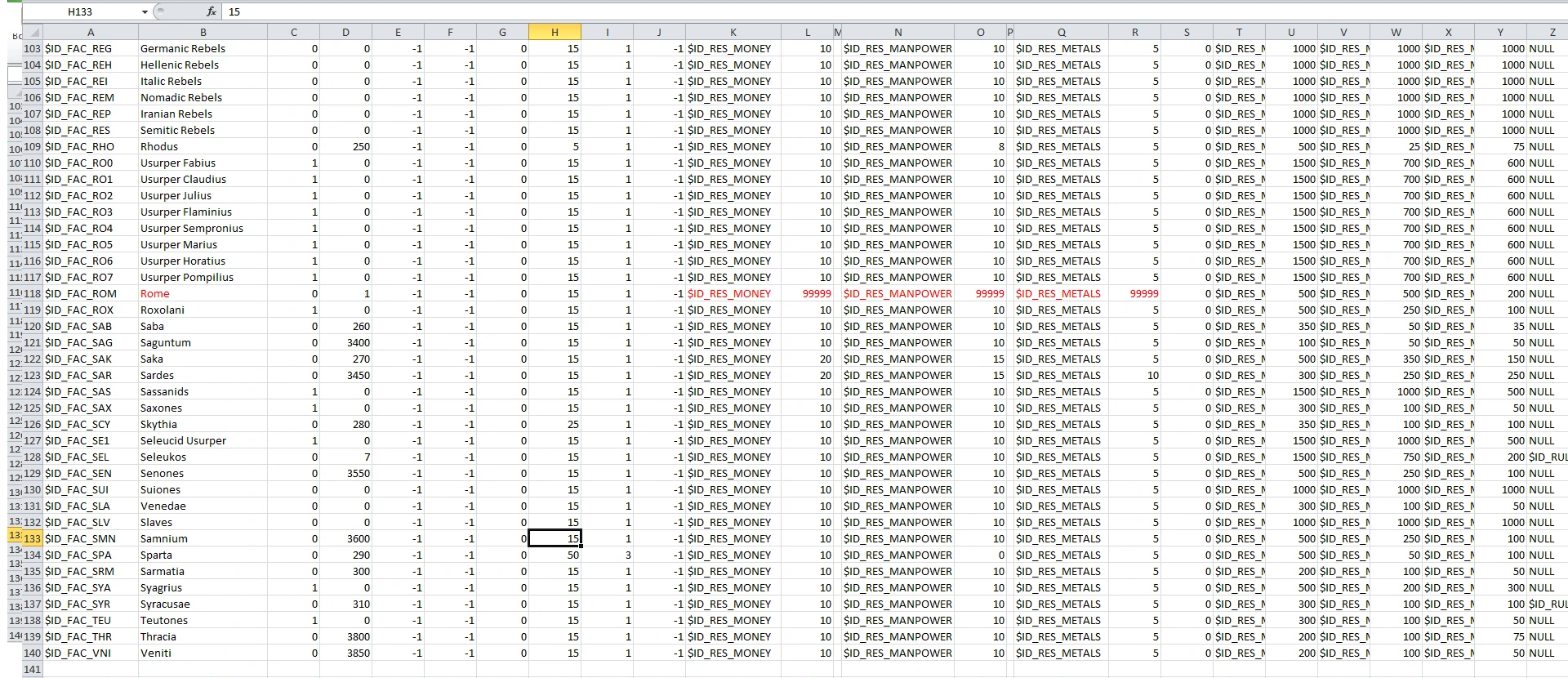This screenshot has height=678, width=1568.
Task: Select the "Nomadic Rebels" cell
Action: coord(203,97)
